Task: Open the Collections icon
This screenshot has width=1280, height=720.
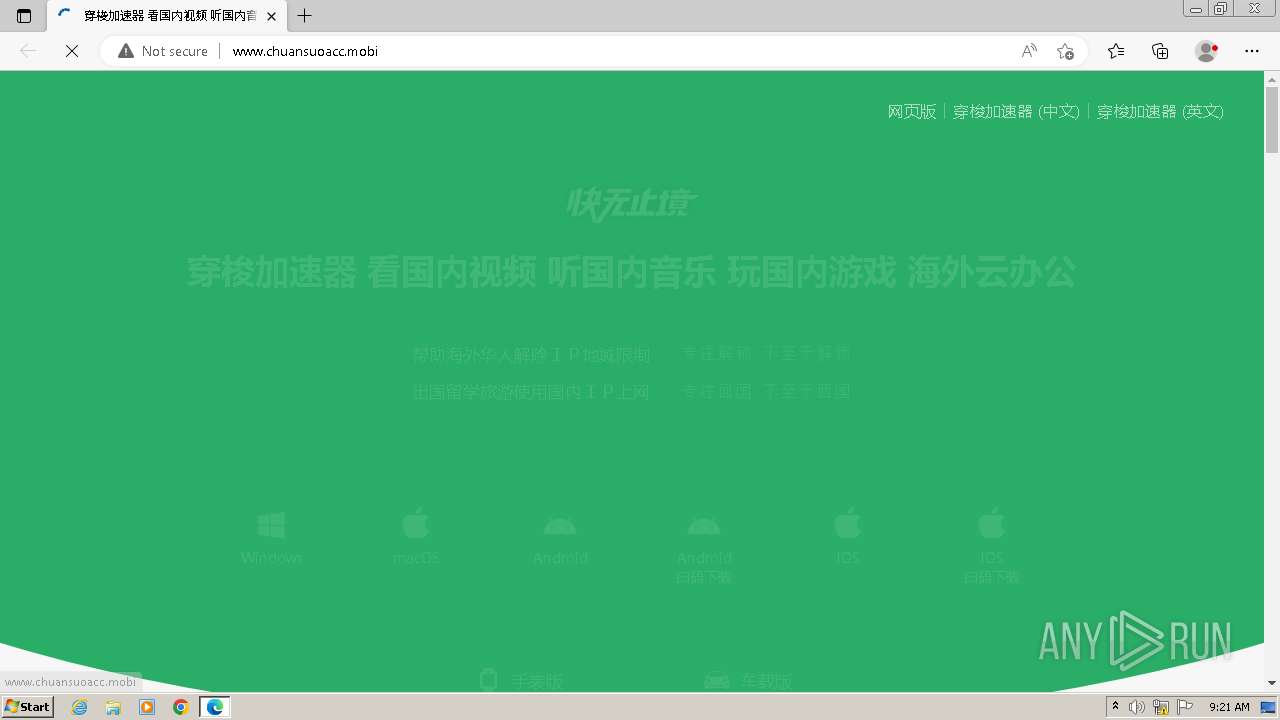Action: click(1160, 51)
